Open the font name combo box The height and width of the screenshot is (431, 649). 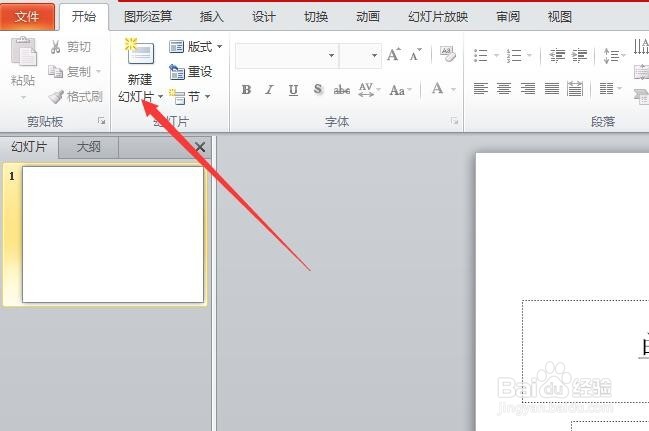click(x=287, y=55)
